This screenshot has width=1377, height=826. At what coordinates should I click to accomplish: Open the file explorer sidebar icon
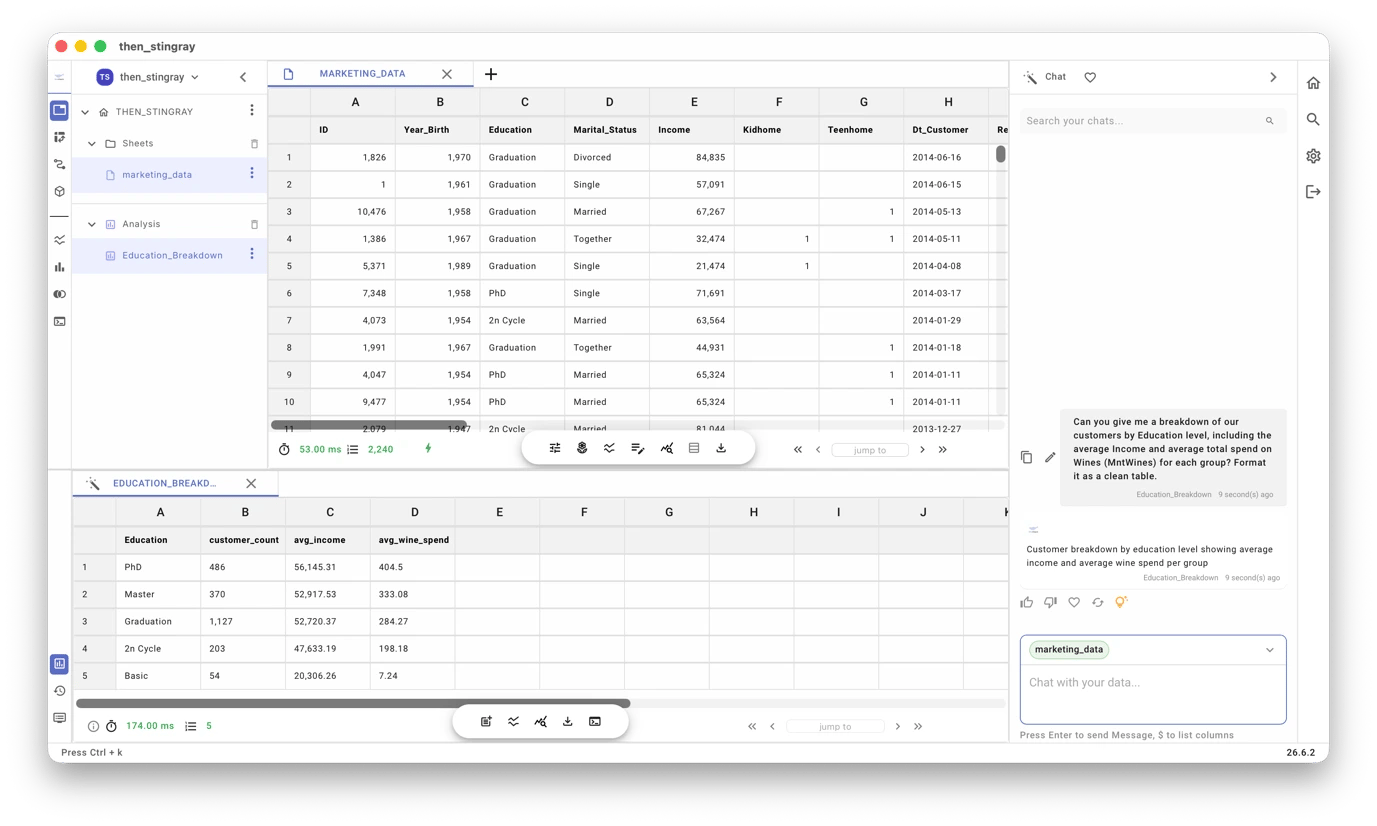pyautogui.click(x=59, y=110)
